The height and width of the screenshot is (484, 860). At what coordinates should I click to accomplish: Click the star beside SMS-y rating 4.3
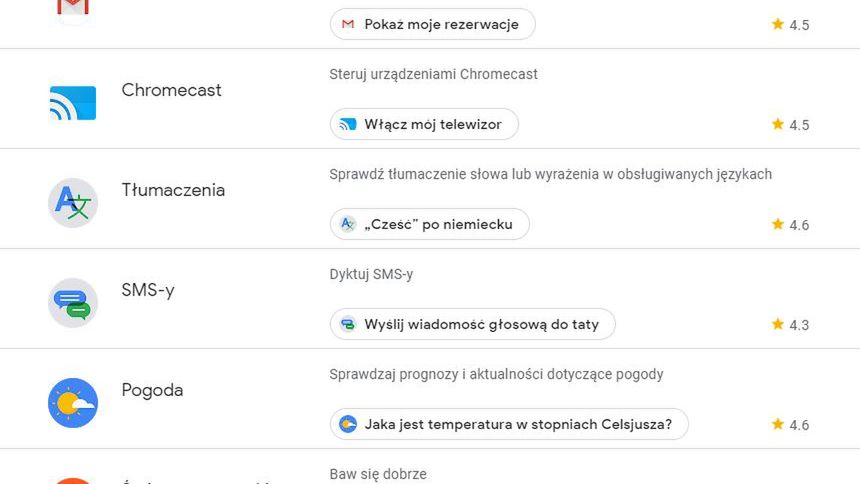click(778, 324)
